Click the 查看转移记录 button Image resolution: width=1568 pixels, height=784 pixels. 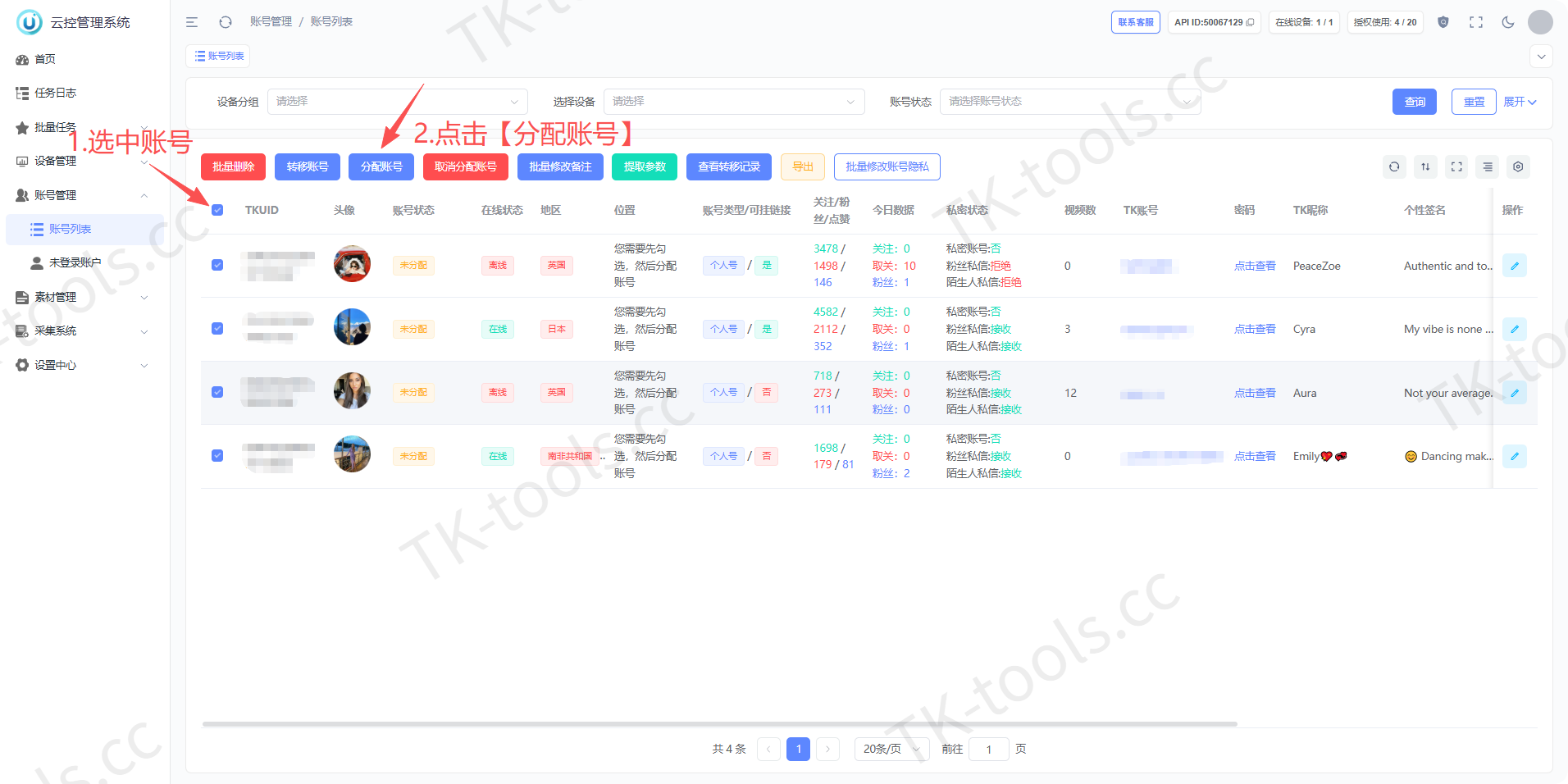pos(729,166)
